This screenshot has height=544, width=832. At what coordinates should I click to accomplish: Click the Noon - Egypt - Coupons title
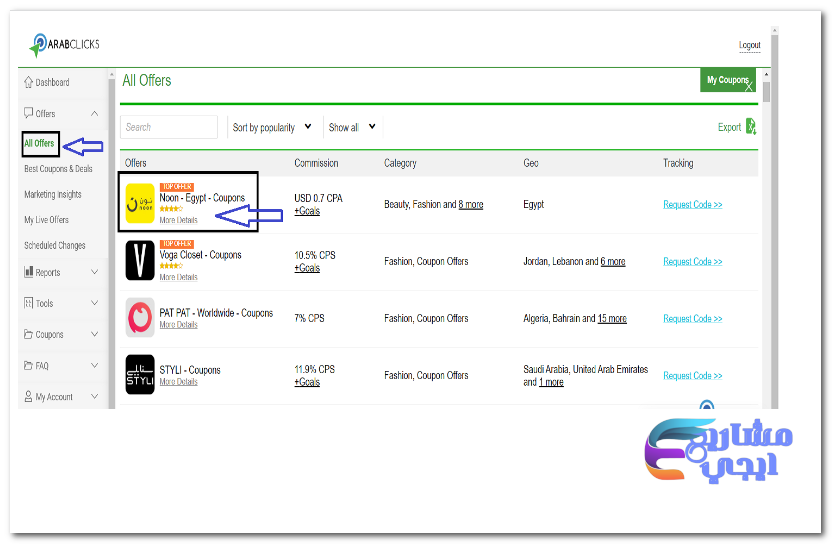tap(202, 198)
